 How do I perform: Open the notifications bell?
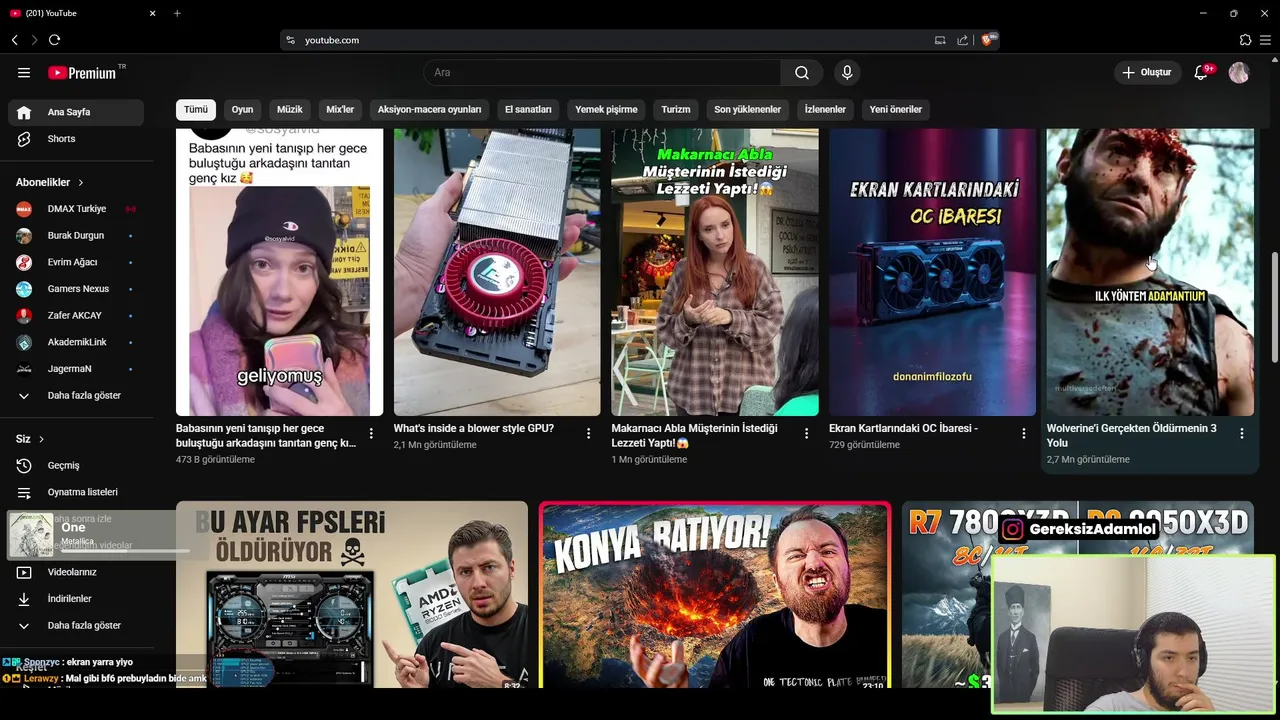tap(1203, 72)
